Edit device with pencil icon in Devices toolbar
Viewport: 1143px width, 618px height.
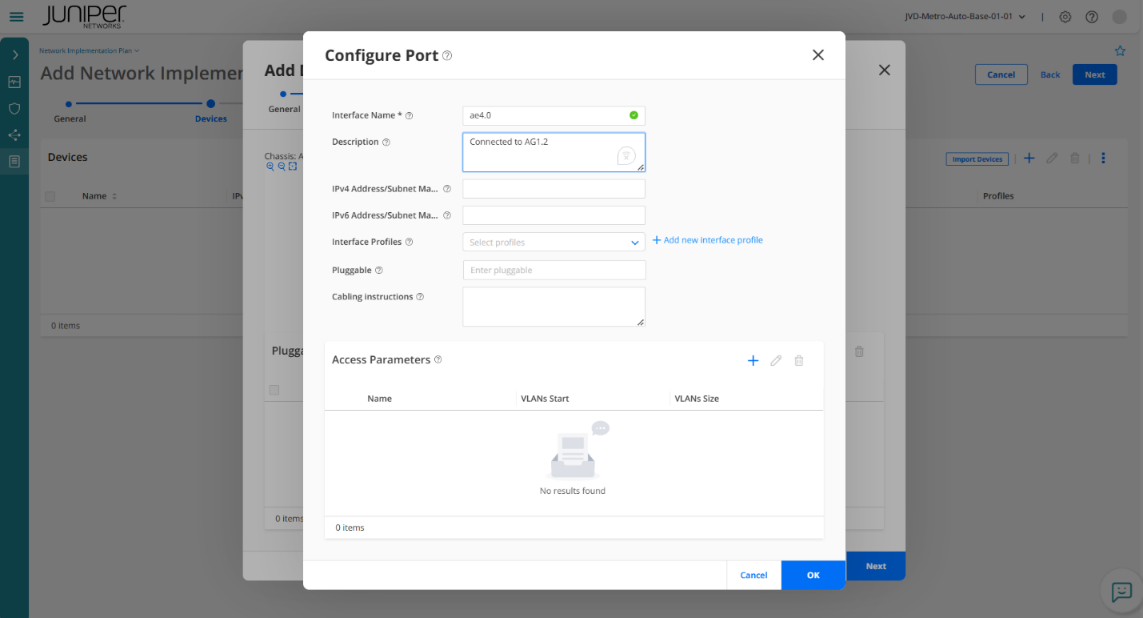click(x=1052, y=158)
